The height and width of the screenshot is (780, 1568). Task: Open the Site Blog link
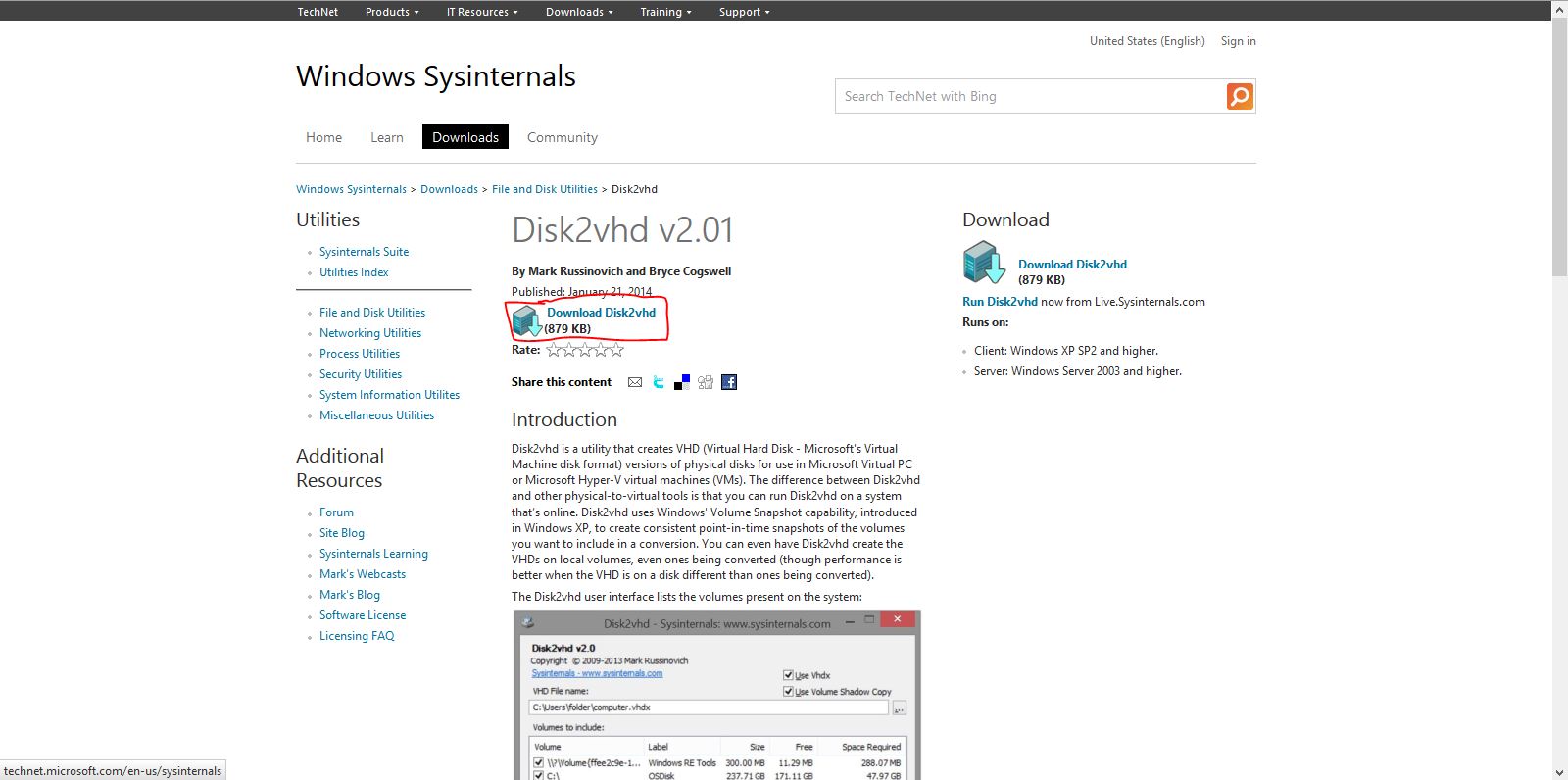click(x=342, y=533)
